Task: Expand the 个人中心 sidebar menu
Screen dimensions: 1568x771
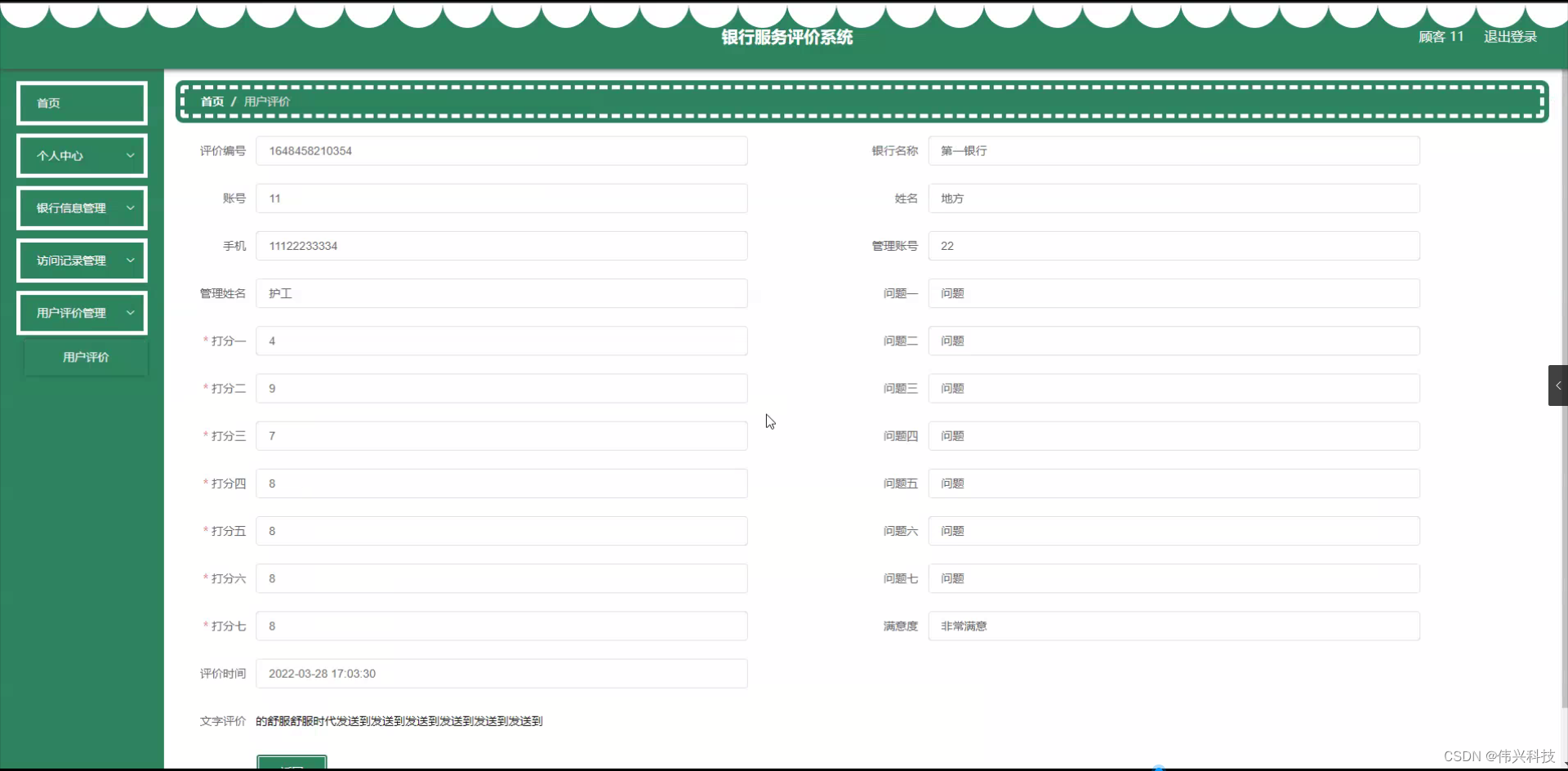Action: pyautogui.click(x=82, y=155)
